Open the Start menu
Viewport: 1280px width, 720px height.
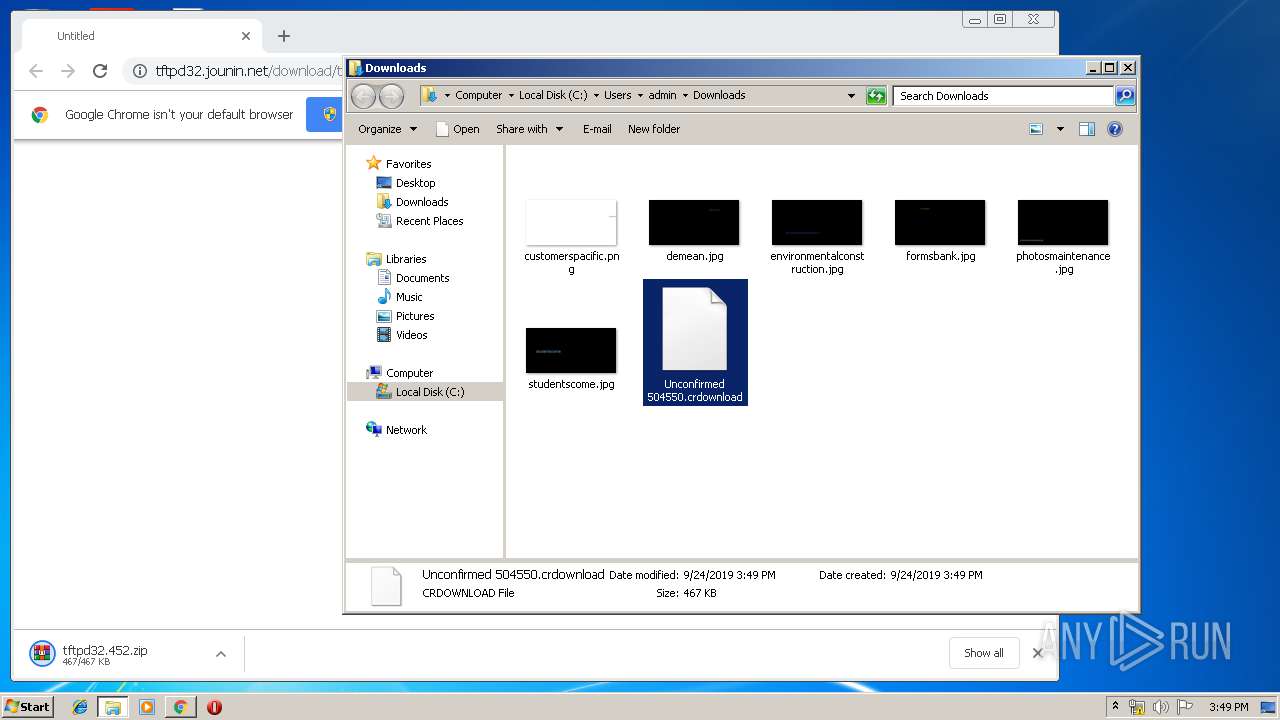tap(28, 706)
